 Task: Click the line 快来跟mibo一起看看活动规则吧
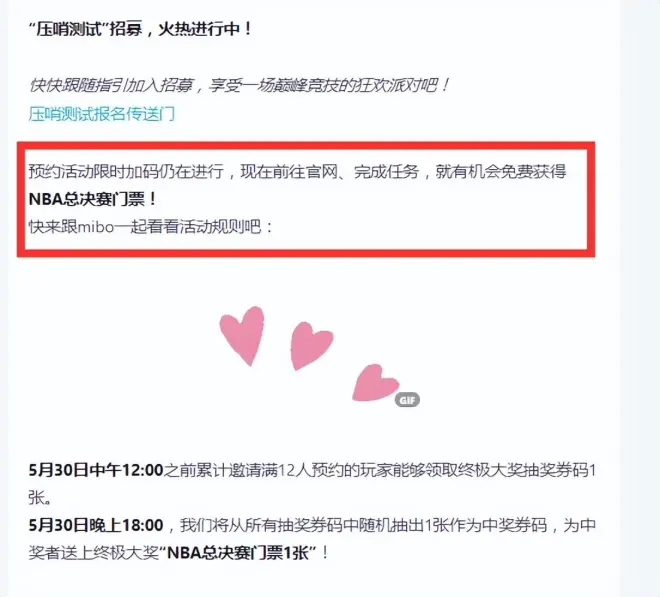(x=151, y=227)
